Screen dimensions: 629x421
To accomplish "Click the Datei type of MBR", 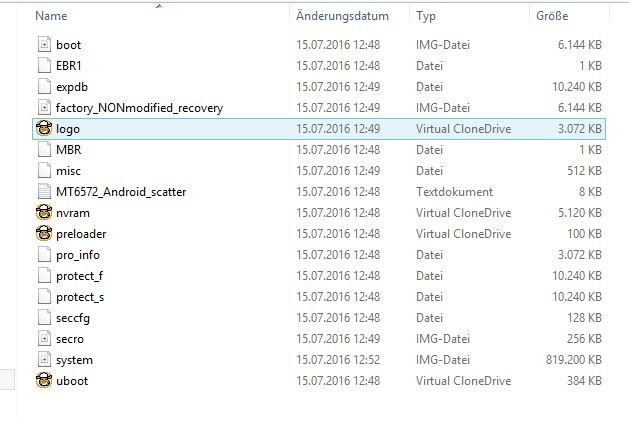I will point(429,150).
